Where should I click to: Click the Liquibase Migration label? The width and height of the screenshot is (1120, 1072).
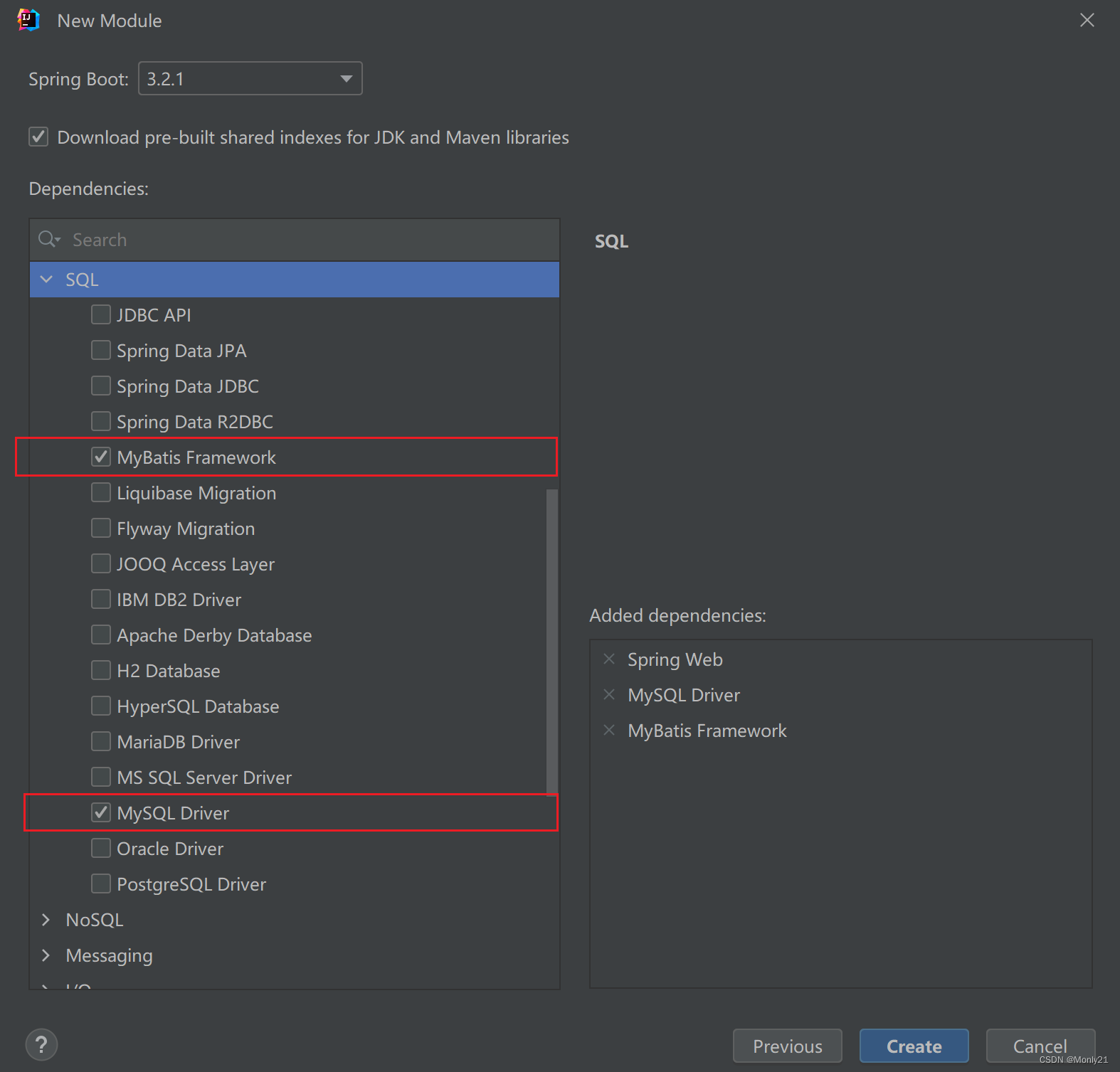[x=196, y=493]
